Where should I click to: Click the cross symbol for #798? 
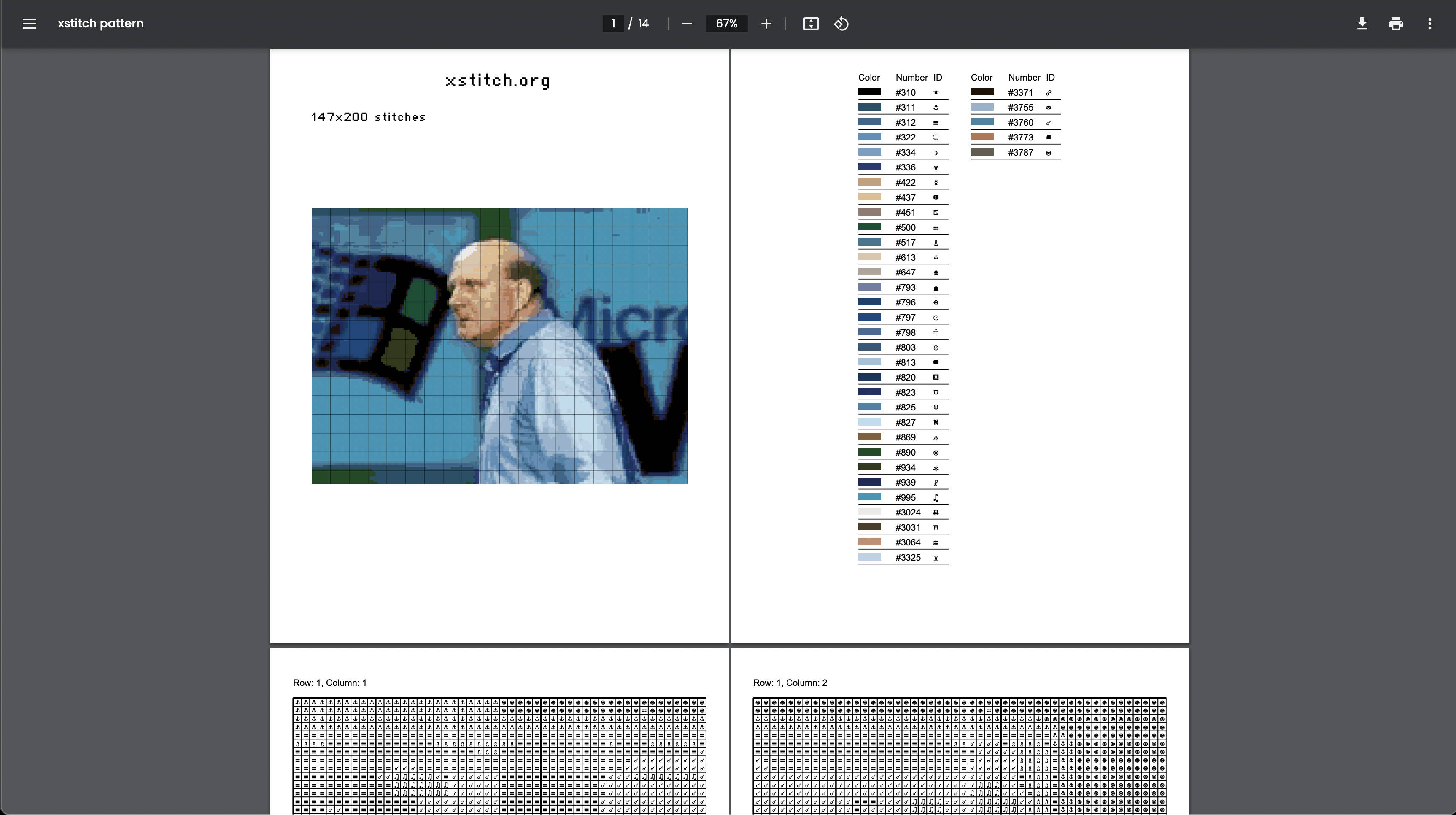pos(936,332)
